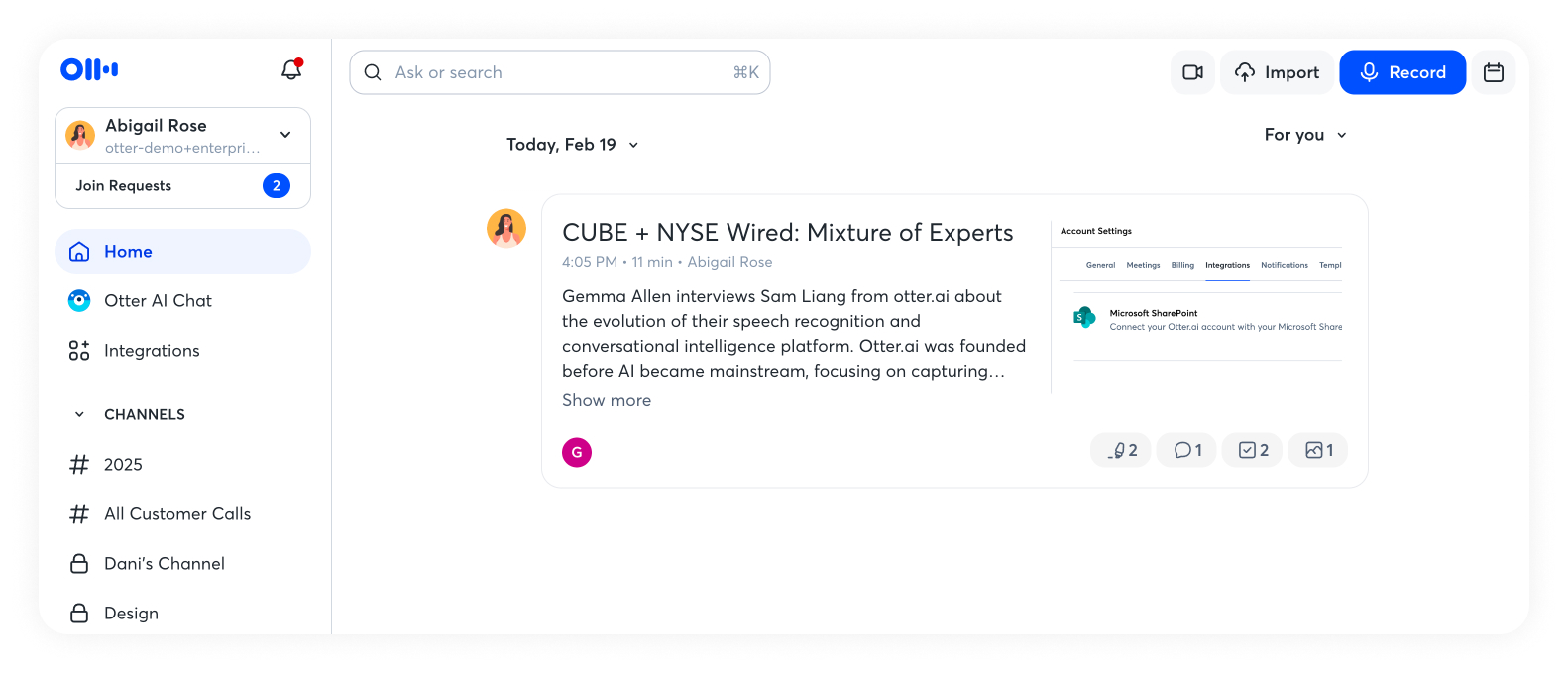Click the pink G participant avatar
This screenshot has width=1568, height=673.
(577, 452)
